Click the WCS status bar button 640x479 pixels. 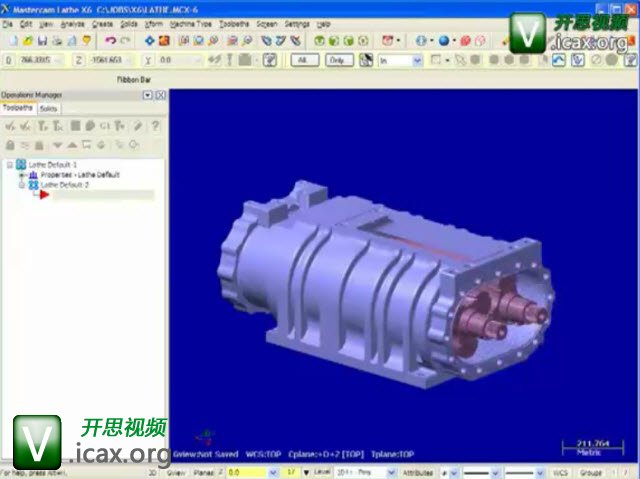(x=560, y=472)
